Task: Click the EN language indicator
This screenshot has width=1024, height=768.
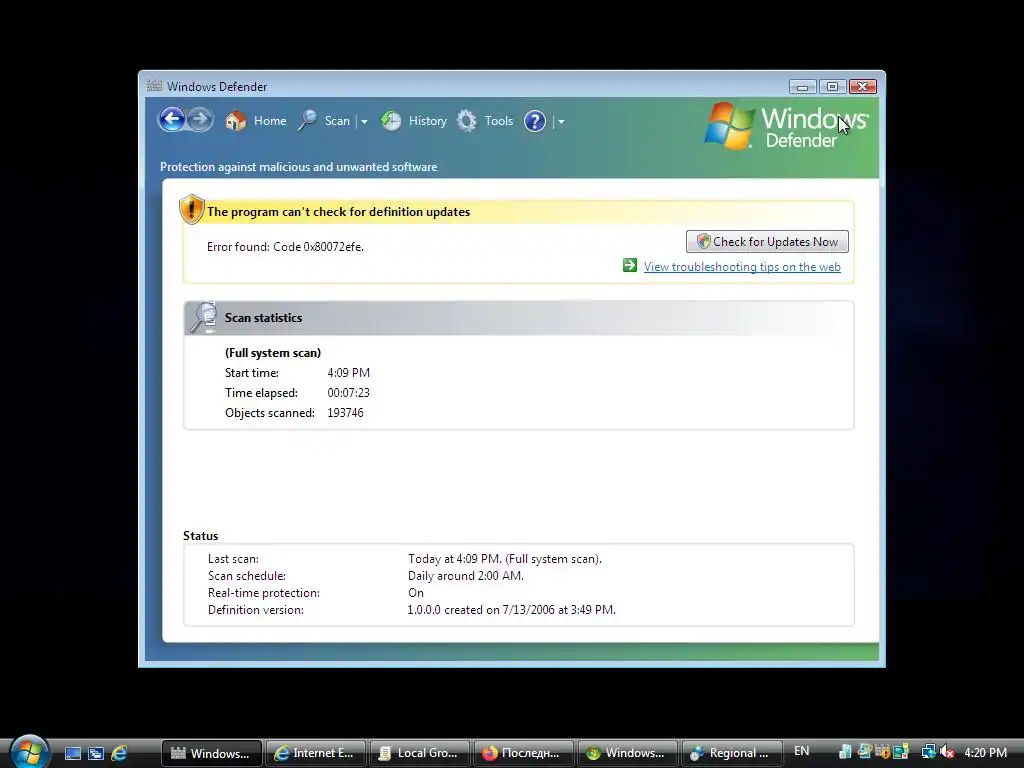Action: pos(801,751)
